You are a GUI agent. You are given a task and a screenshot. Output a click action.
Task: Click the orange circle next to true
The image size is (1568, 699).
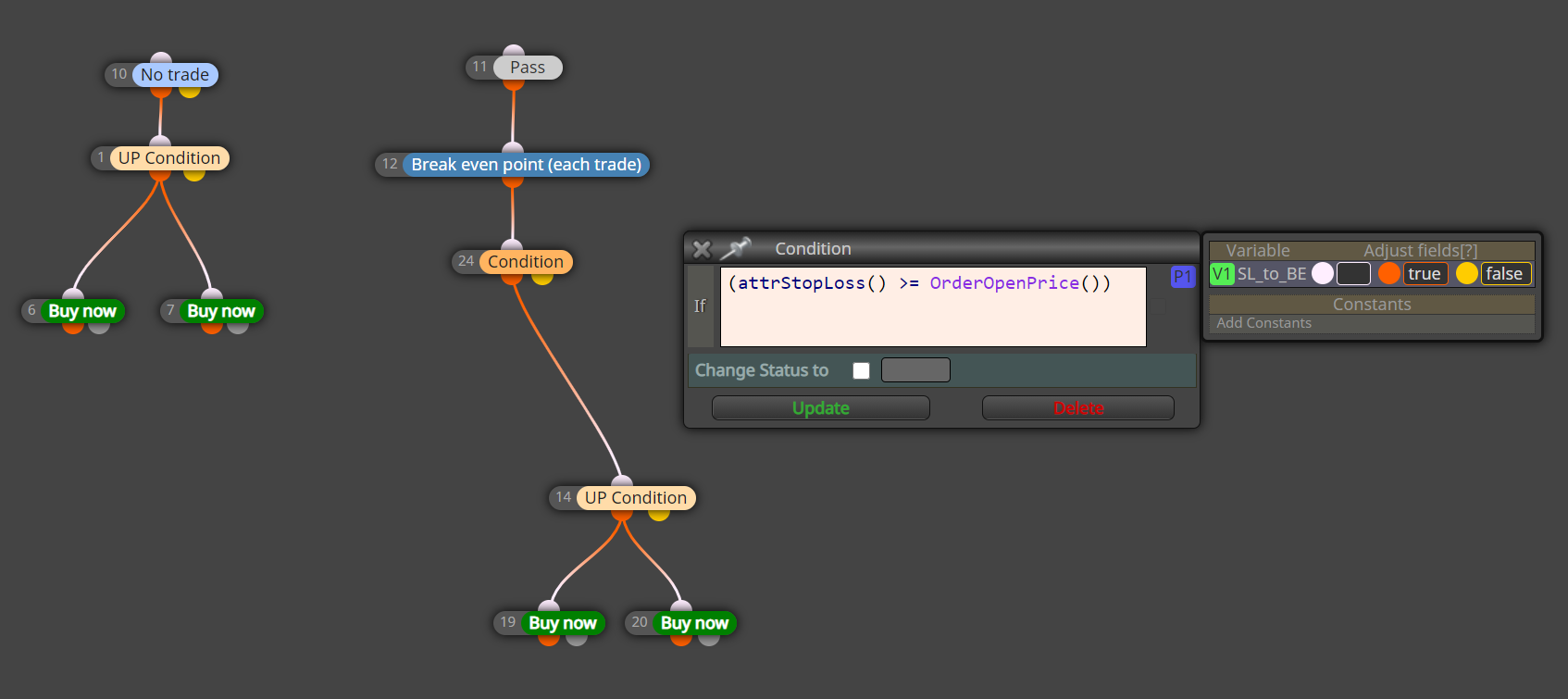pyautogui.click(x=1388, y=273)
